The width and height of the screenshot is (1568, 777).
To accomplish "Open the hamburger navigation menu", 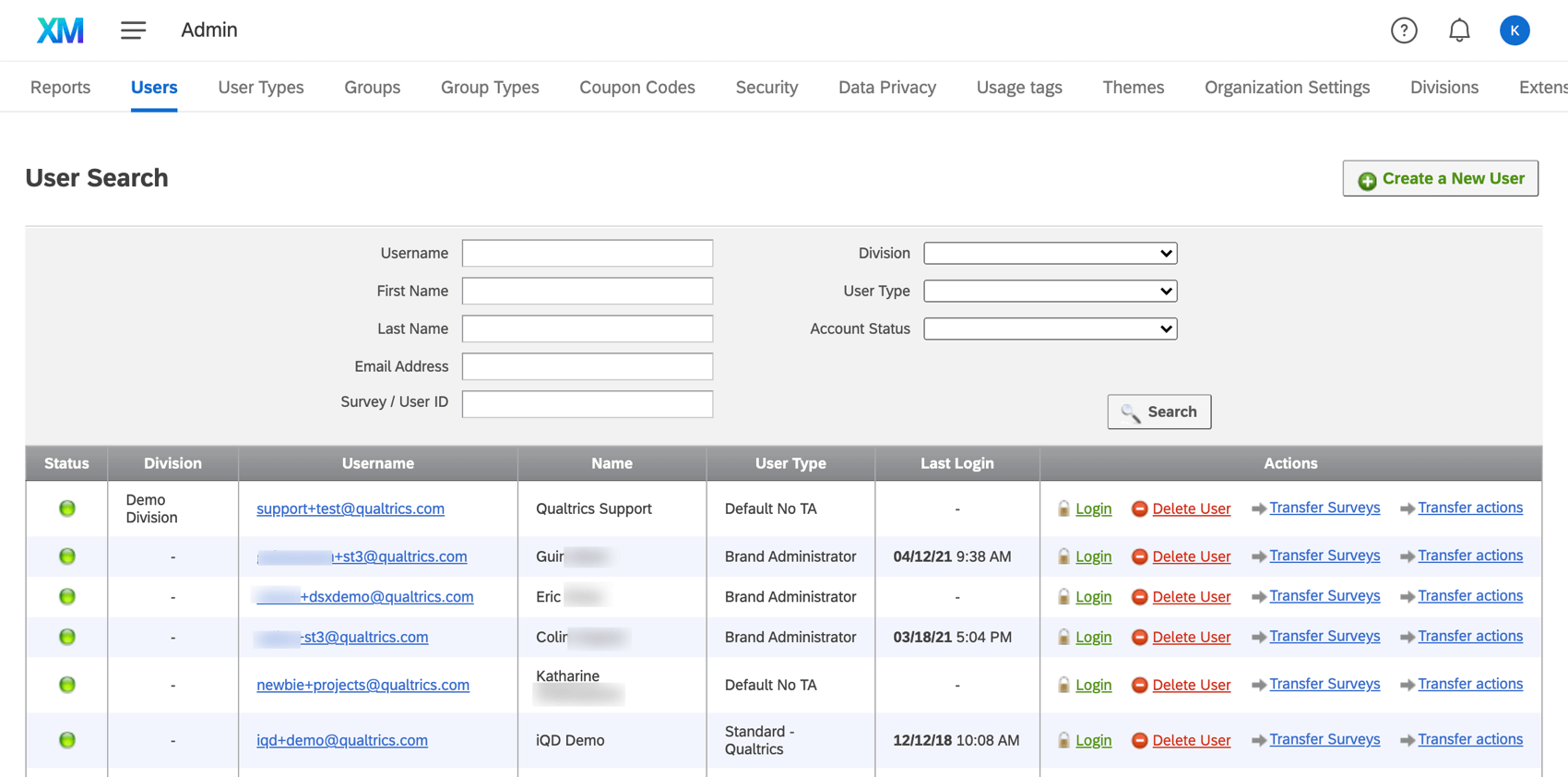I will 133,30.
